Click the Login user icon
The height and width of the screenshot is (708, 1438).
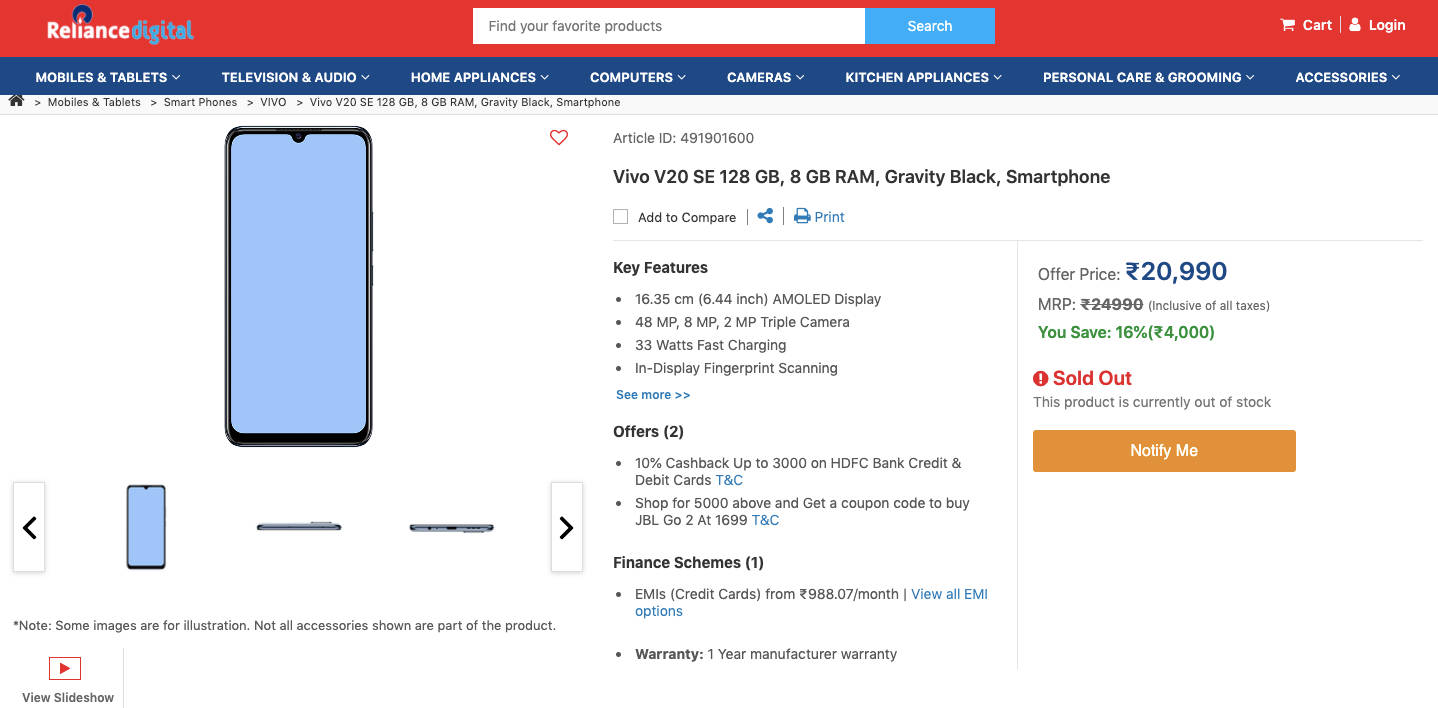point(1355,25)
